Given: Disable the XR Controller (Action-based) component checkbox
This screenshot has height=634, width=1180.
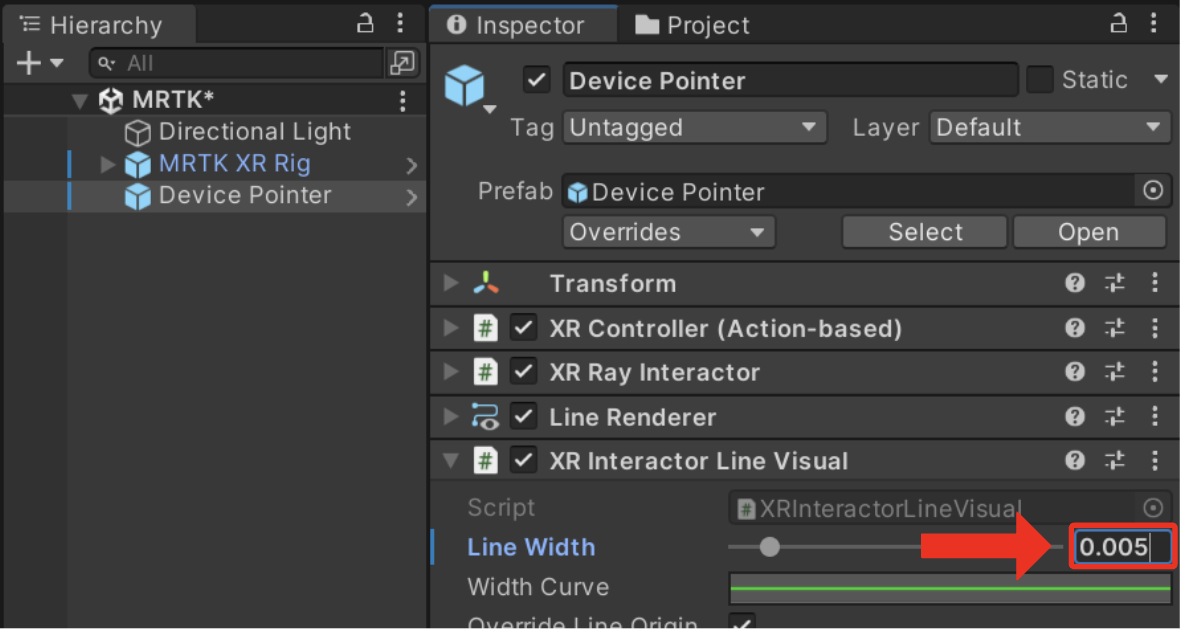Looking at the screenshot, I should tap(523, 328).
